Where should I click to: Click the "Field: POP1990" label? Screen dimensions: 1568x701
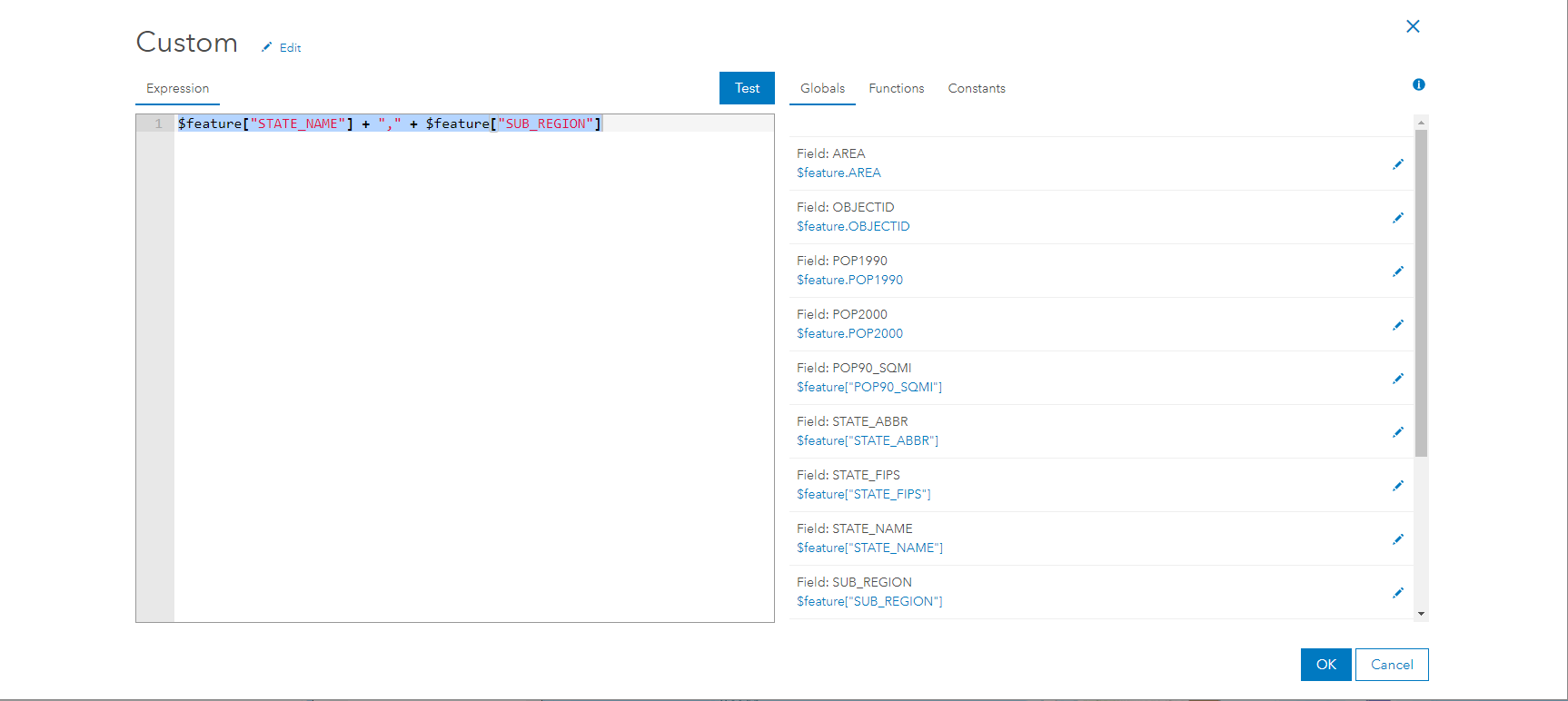pyautogui.click(x=842, y=261)
